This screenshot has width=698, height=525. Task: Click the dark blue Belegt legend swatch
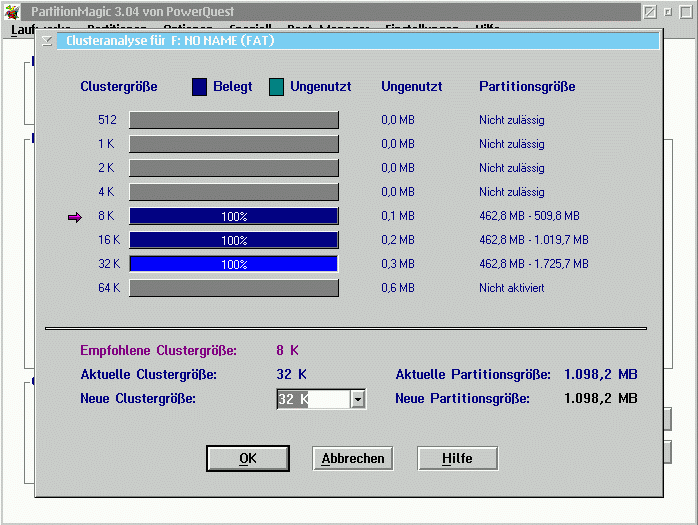[x=199, y=87]
